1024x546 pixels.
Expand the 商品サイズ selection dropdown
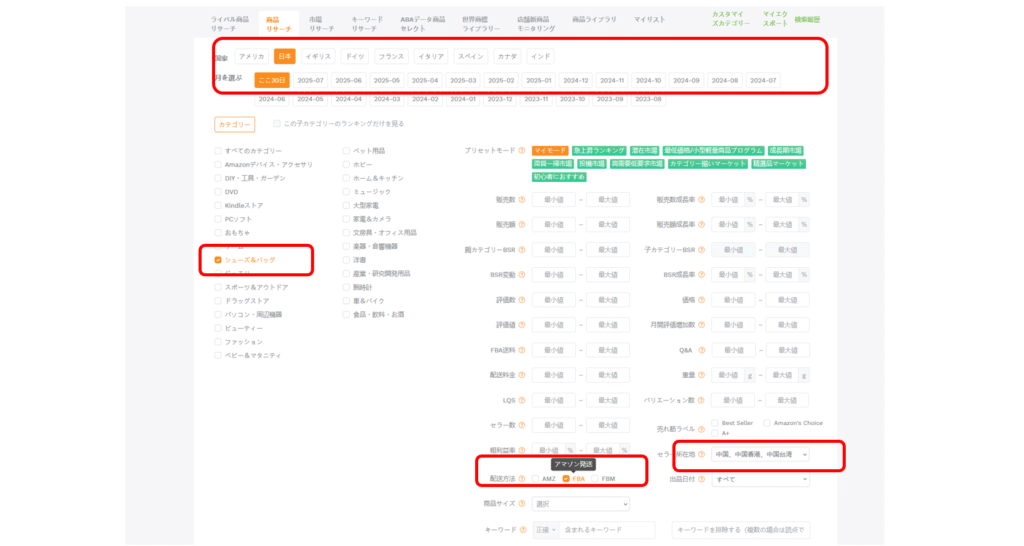[x=580, y=504]
